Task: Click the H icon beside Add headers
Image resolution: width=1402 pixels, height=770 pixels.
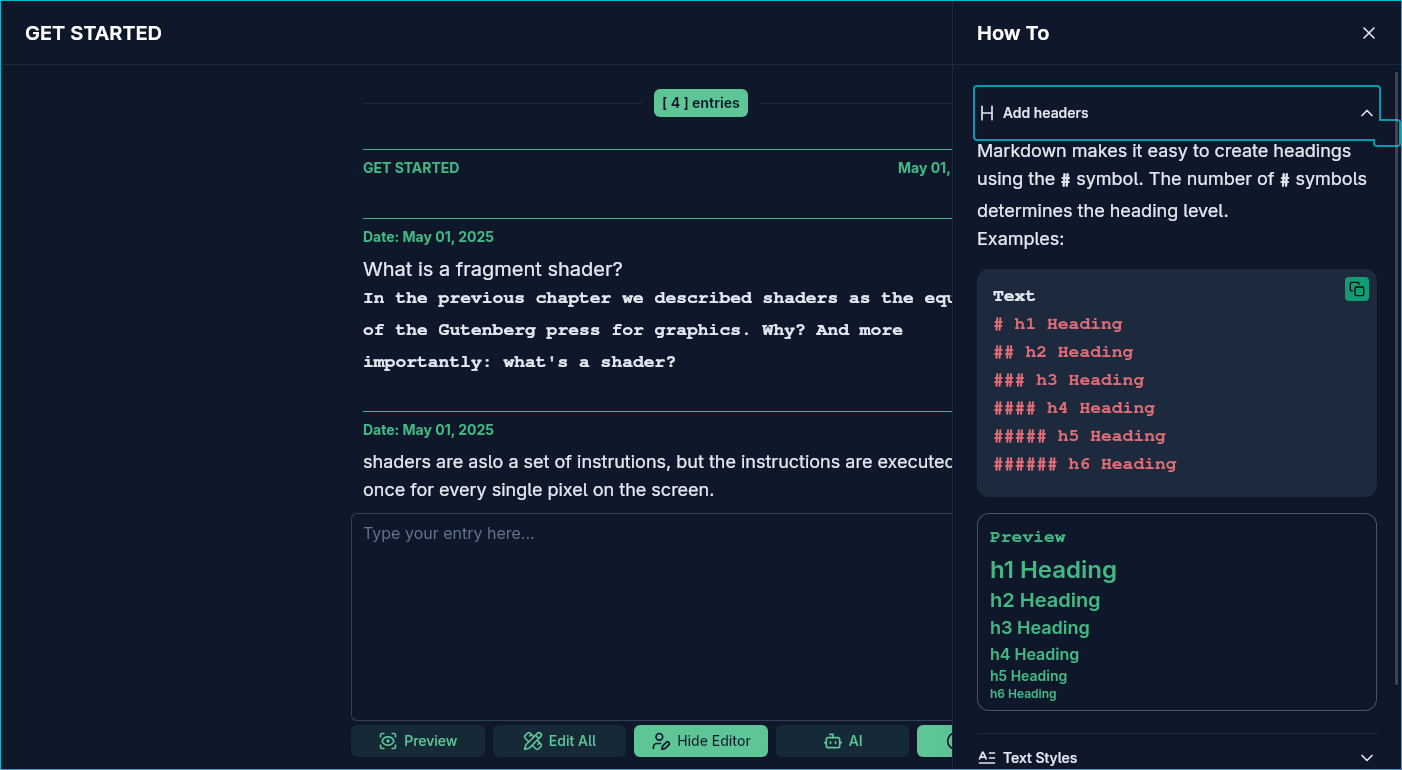Action: coord(987,113)
